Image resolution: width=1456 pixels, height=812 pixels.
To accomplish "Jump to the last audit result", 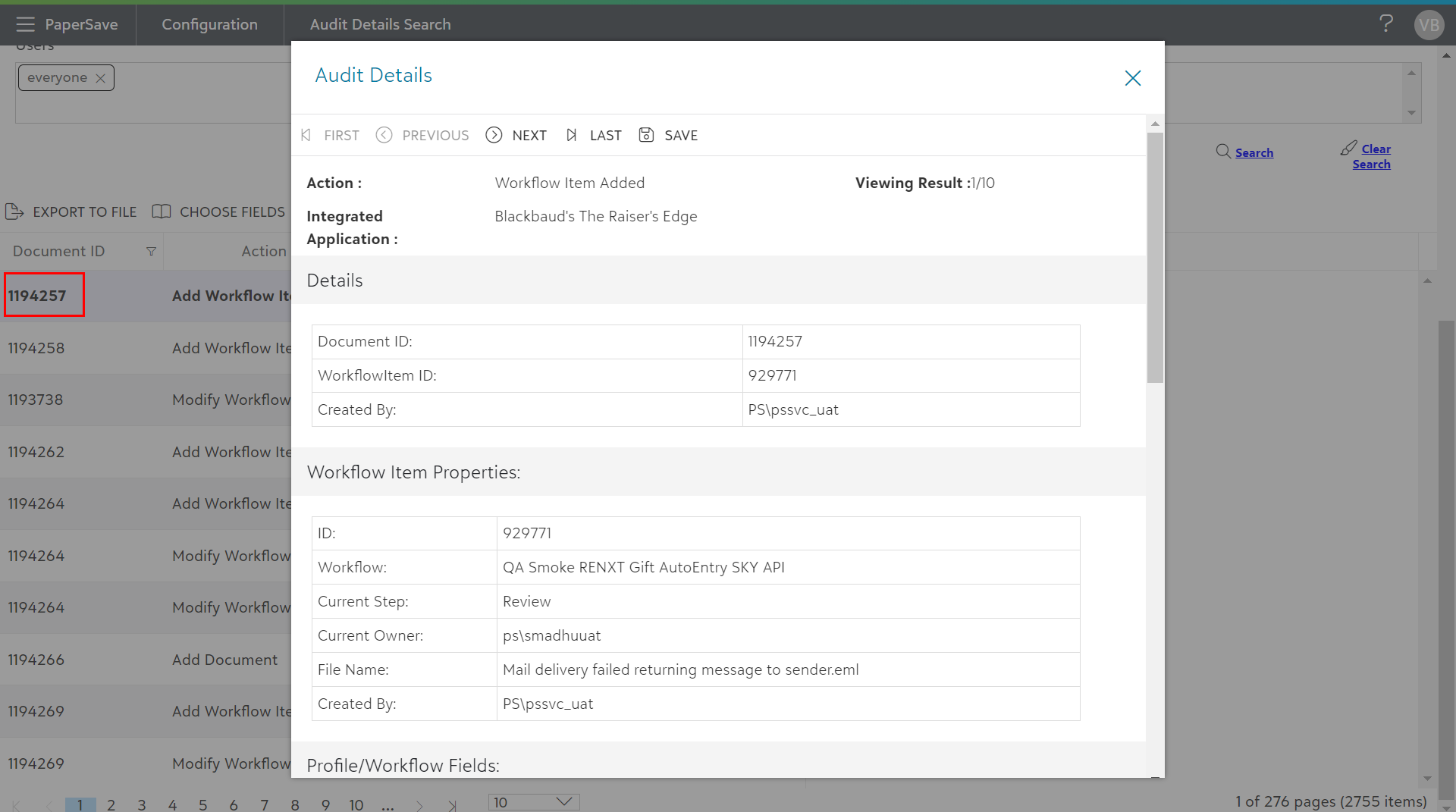I will pos(594,136).
